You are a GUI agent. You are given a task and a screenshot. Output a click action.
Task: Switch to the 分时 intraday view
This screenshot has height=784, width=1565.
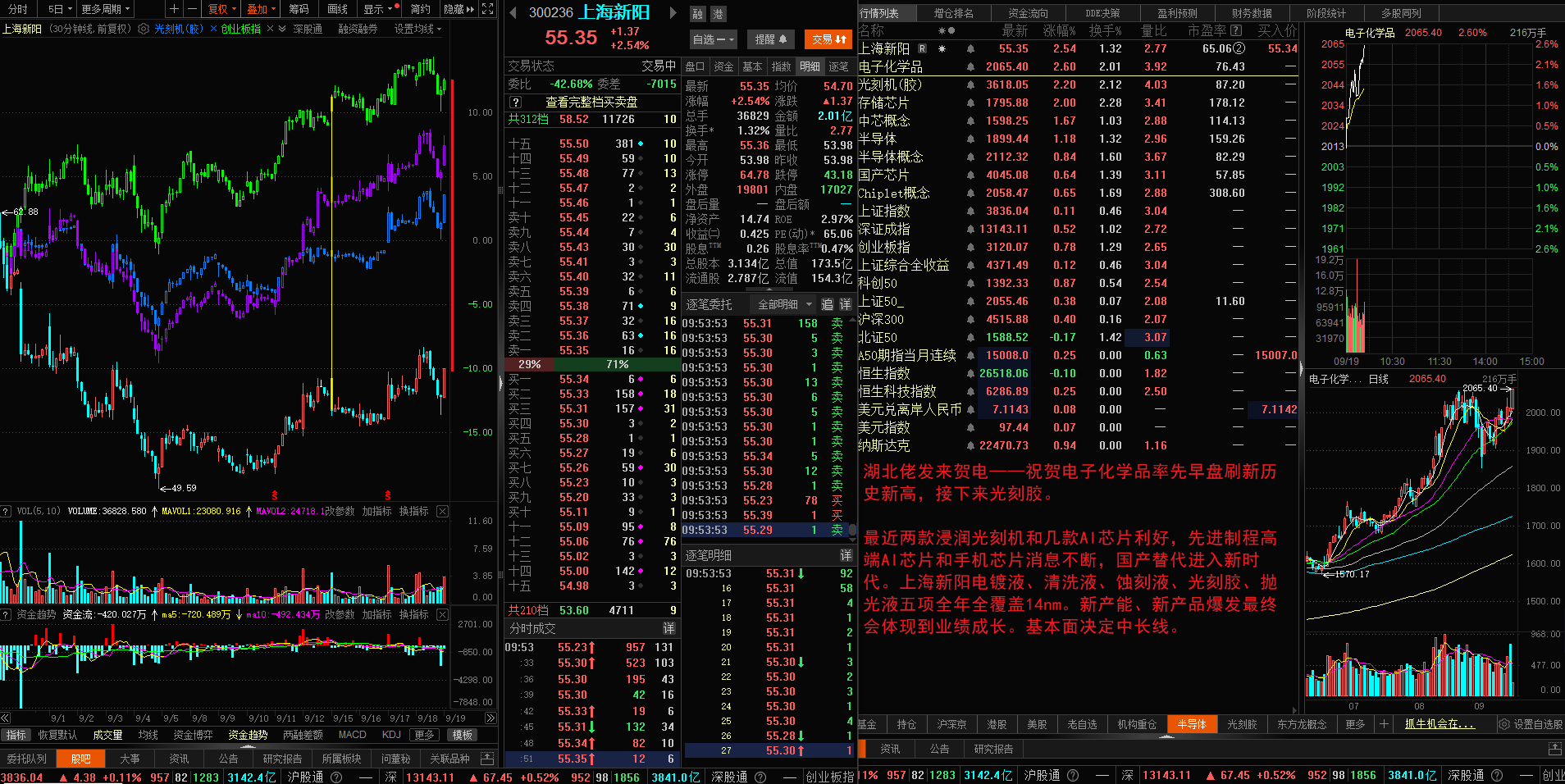(x=17, y=9)
